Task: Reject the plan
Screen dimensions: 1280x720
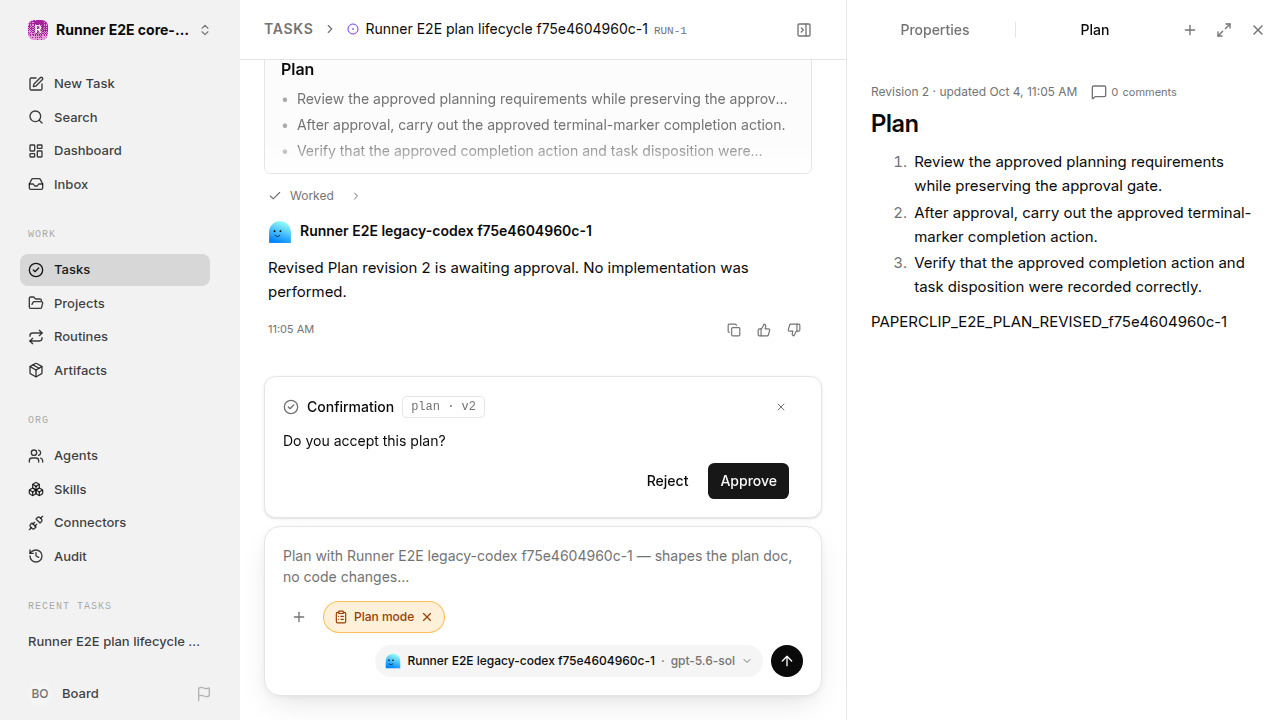Action: pos(667,481)
